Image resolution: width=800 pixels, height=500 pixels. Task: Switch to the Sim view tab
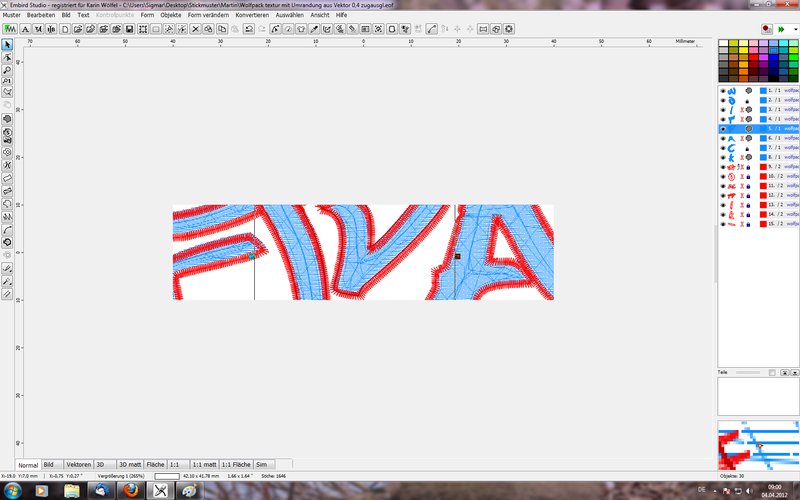click(x=263, y=464)
